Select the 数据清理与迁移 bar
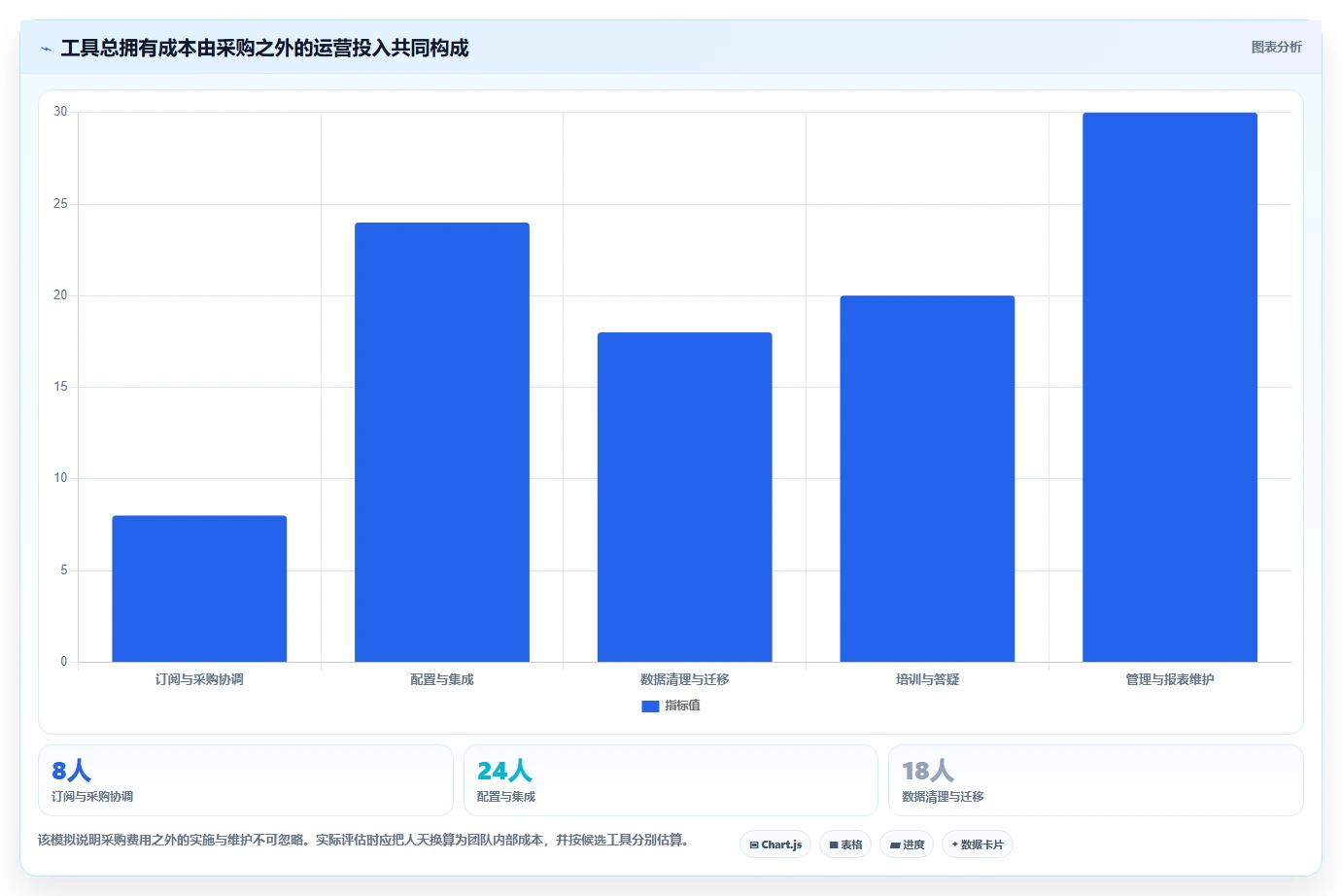This screenshot has height=896, width=1342. 684,498
